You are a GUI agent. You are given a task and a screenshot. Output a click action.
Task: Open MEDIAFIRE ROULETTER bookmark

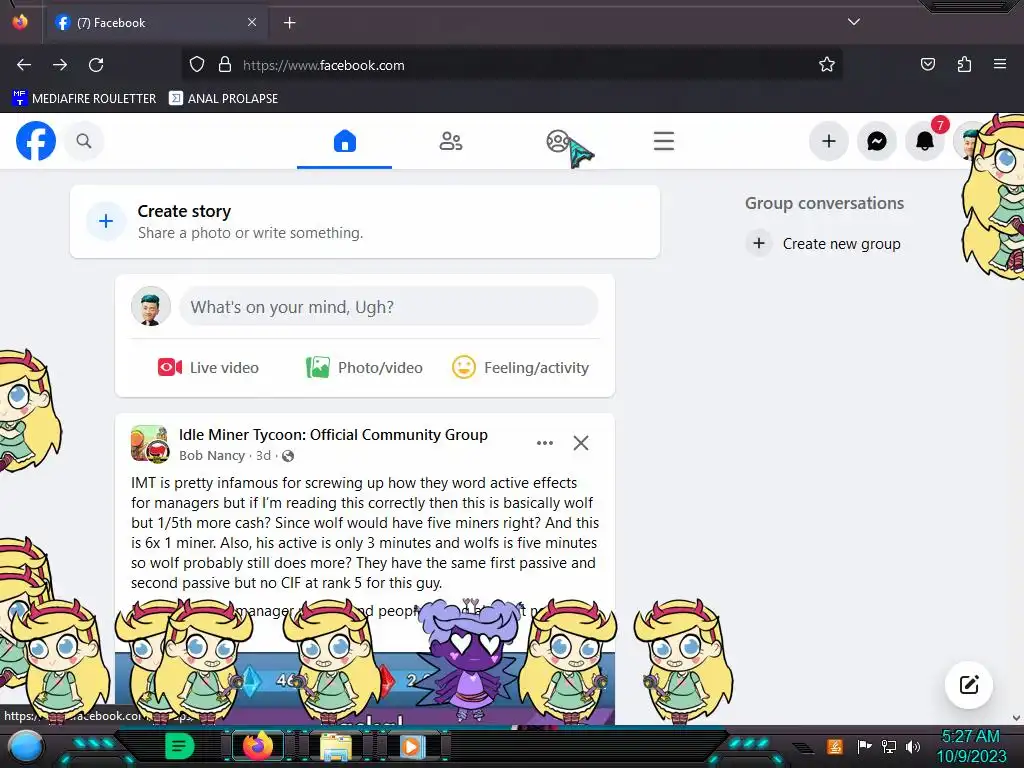84,99
